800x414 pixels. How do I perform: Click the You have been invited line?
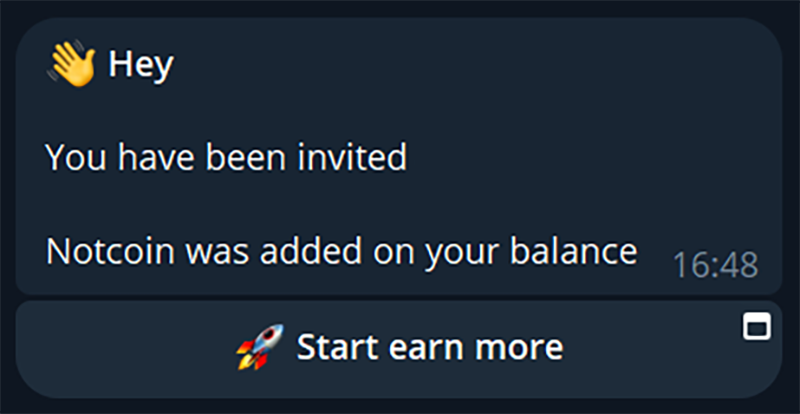227,157
